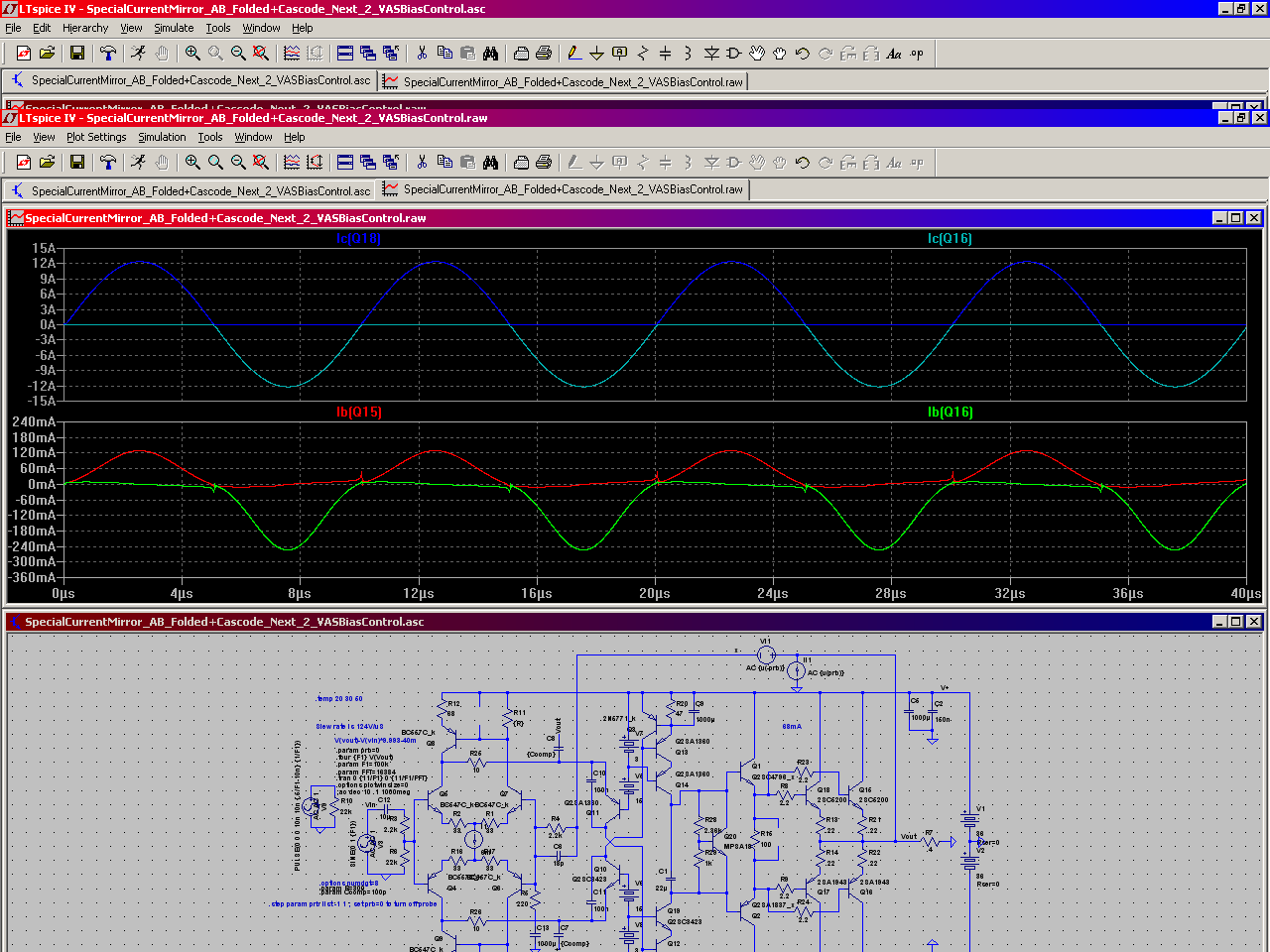Open Hierarchy menu in .asc window
Image resolution: width=1270 pixels, height=952 pixels.
point(85,28)
